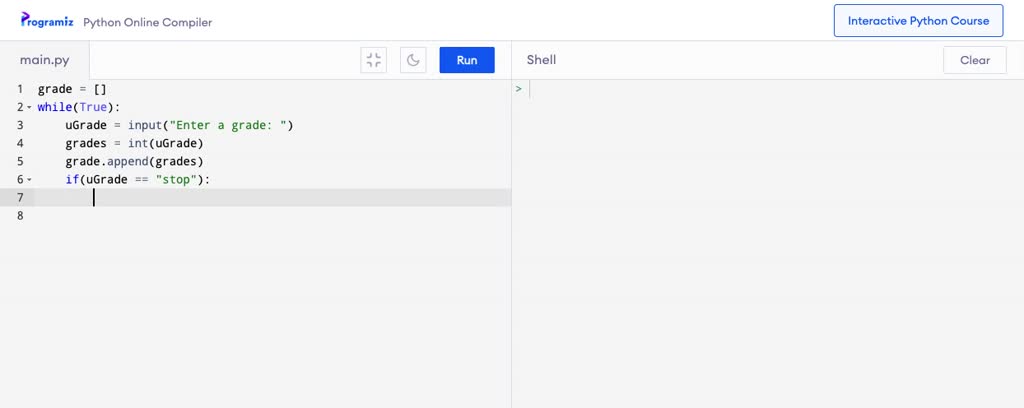Toggle fullscreen editor mode icon
Viewport: 1024px width, 408px height.
click(373, 60)
